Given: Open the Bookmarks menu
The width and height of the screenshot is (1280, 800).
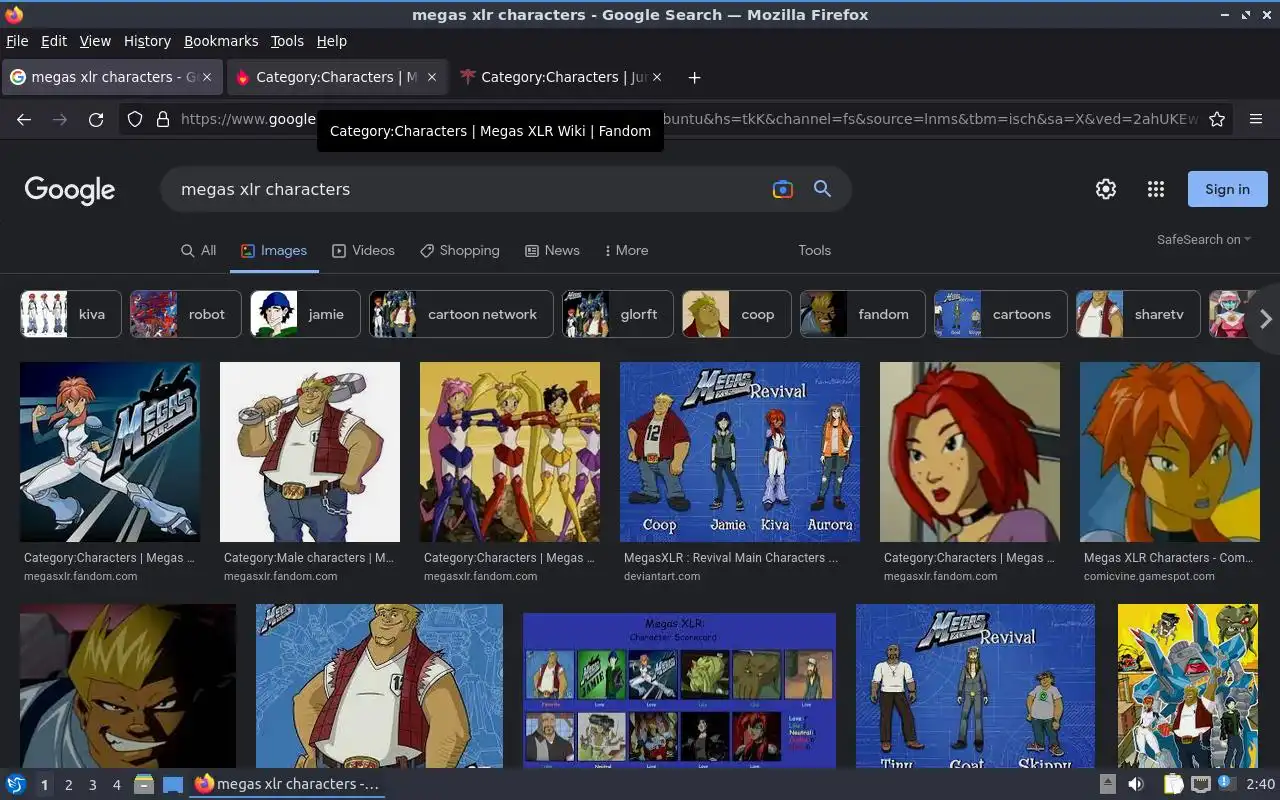Looking at the screenshot, I should coord(221,41).
